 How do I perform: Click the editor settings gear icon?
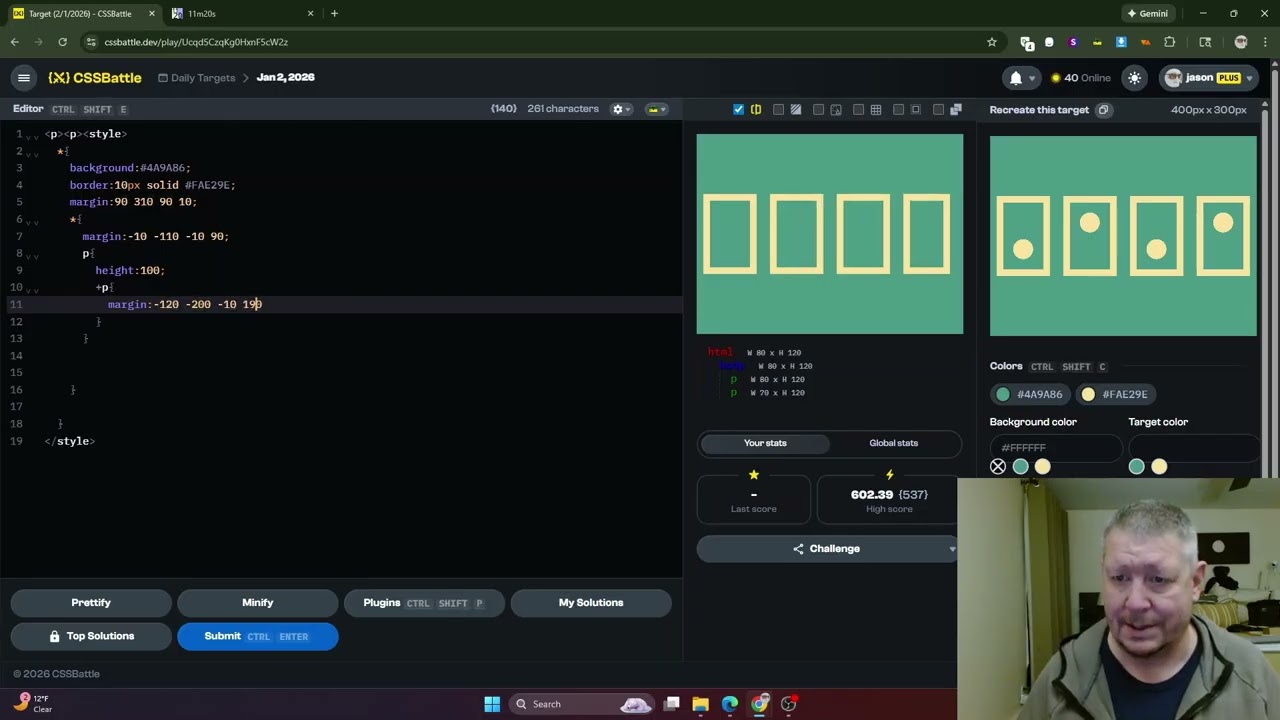pos(618,109)
